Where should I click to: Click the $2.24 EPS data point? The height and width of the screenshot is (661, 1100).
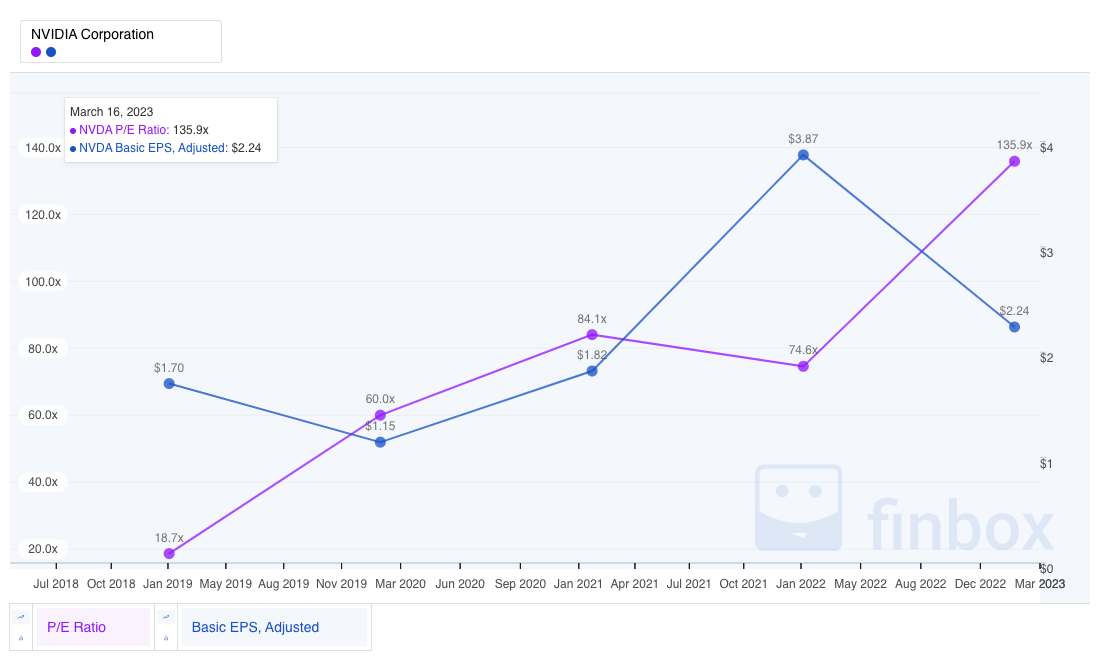pyautogui.click(x=1014, y=327)
